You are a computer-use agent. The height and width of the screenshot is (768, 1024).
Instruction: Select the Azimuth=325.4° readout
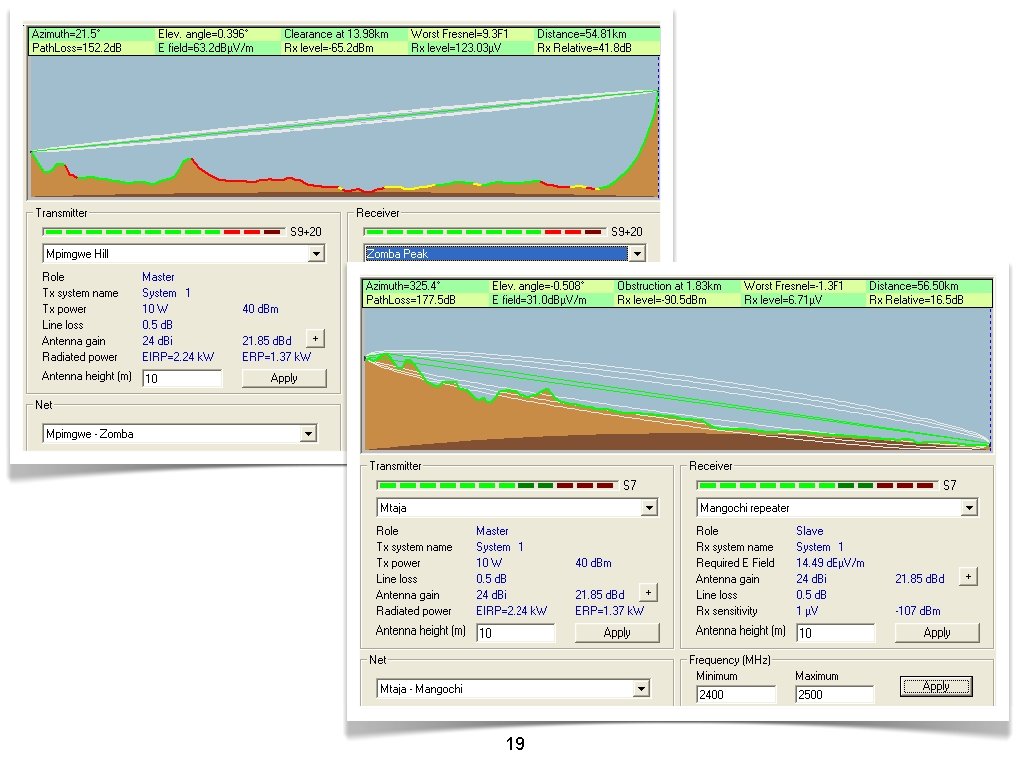(x=403, y=286)
